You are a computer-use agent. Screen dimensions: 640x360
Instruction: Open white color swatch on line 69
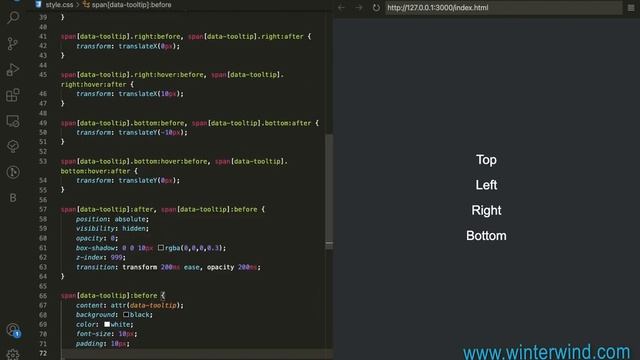(x=107, y=324)
